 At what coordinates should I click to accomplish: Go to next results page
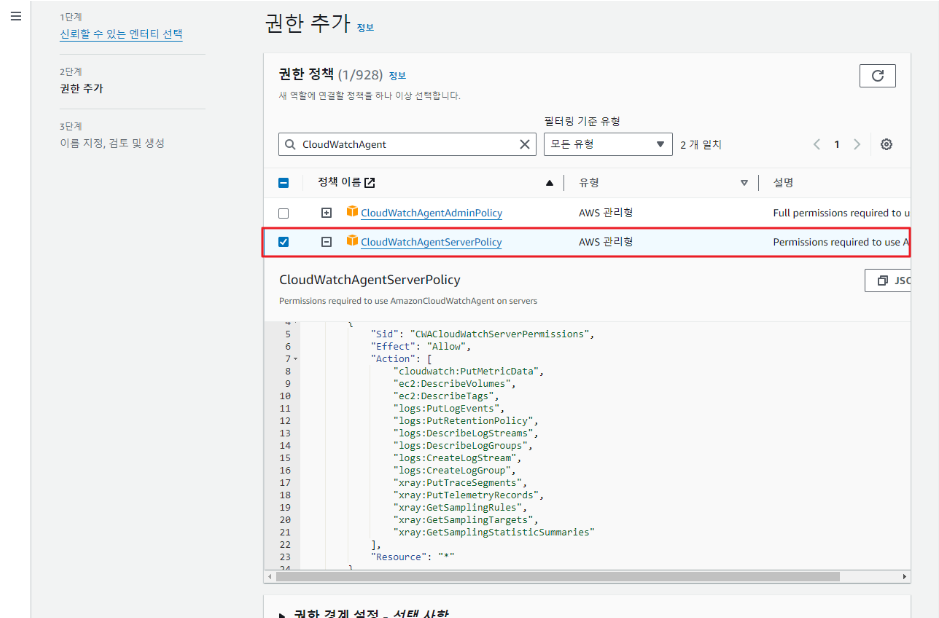[857, 144]
